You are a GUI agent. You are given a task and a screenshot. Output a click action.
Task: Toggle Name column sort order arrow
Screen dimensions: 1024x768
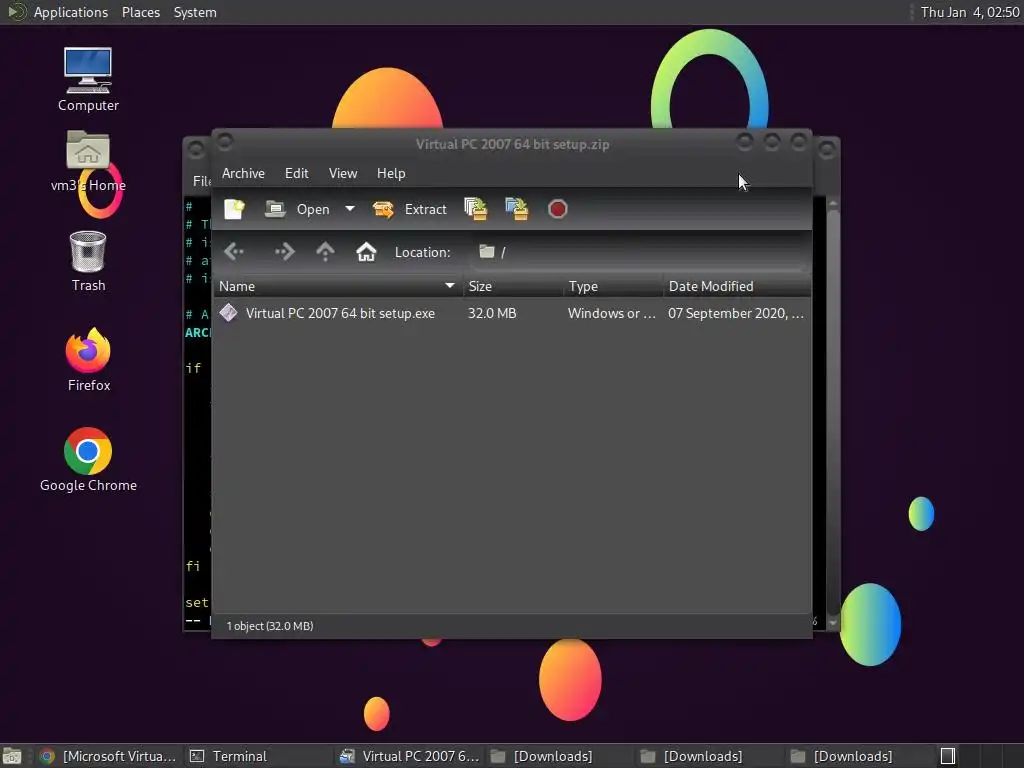click(449, 286)
